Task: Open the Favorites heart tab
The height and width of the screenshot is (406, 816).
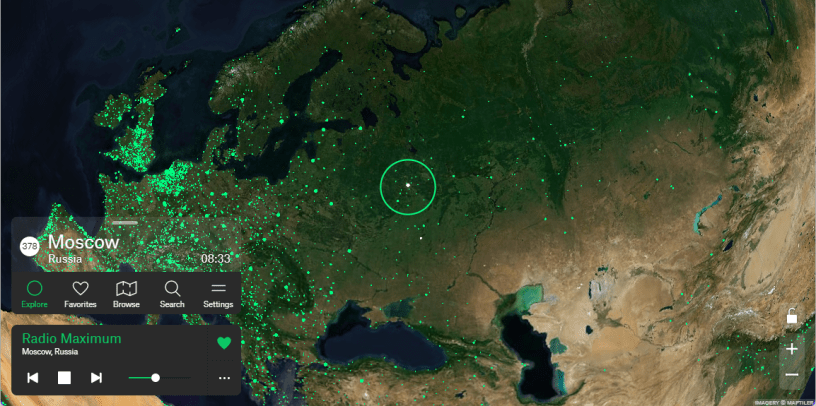Action: pyautogui.click(x=80, y=294)
